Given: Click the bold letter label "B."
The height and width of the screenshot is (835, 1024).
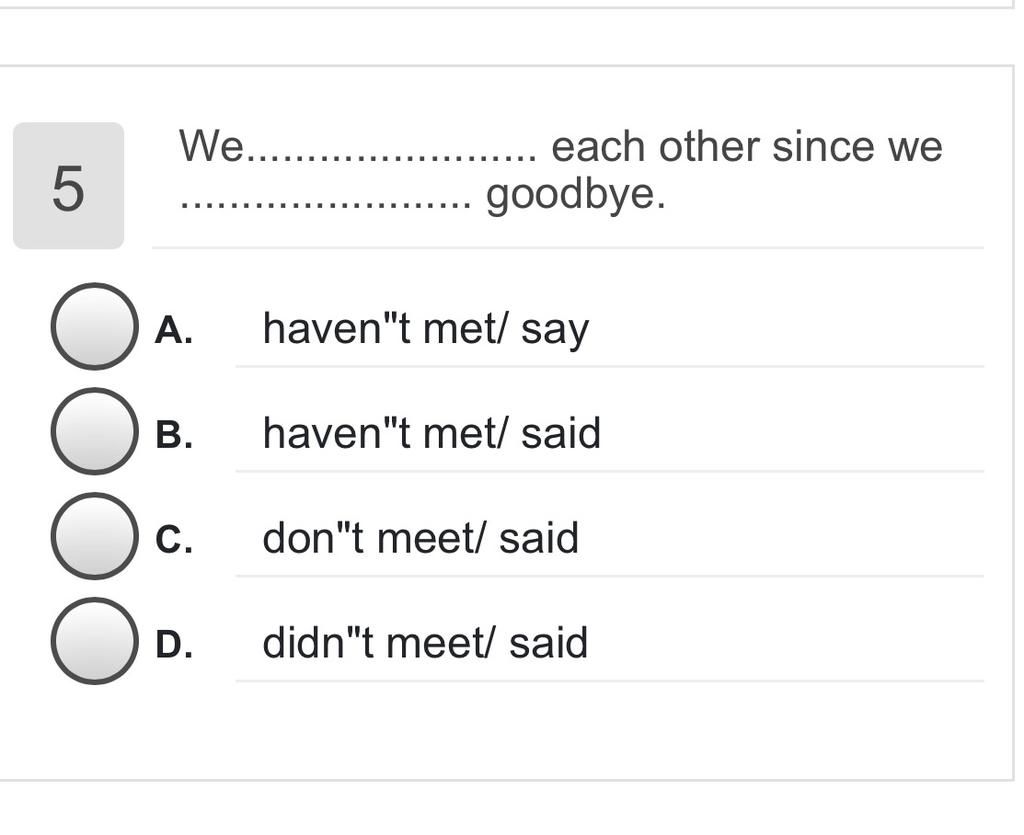Looking at the screenshot, I should pos(174,434).
